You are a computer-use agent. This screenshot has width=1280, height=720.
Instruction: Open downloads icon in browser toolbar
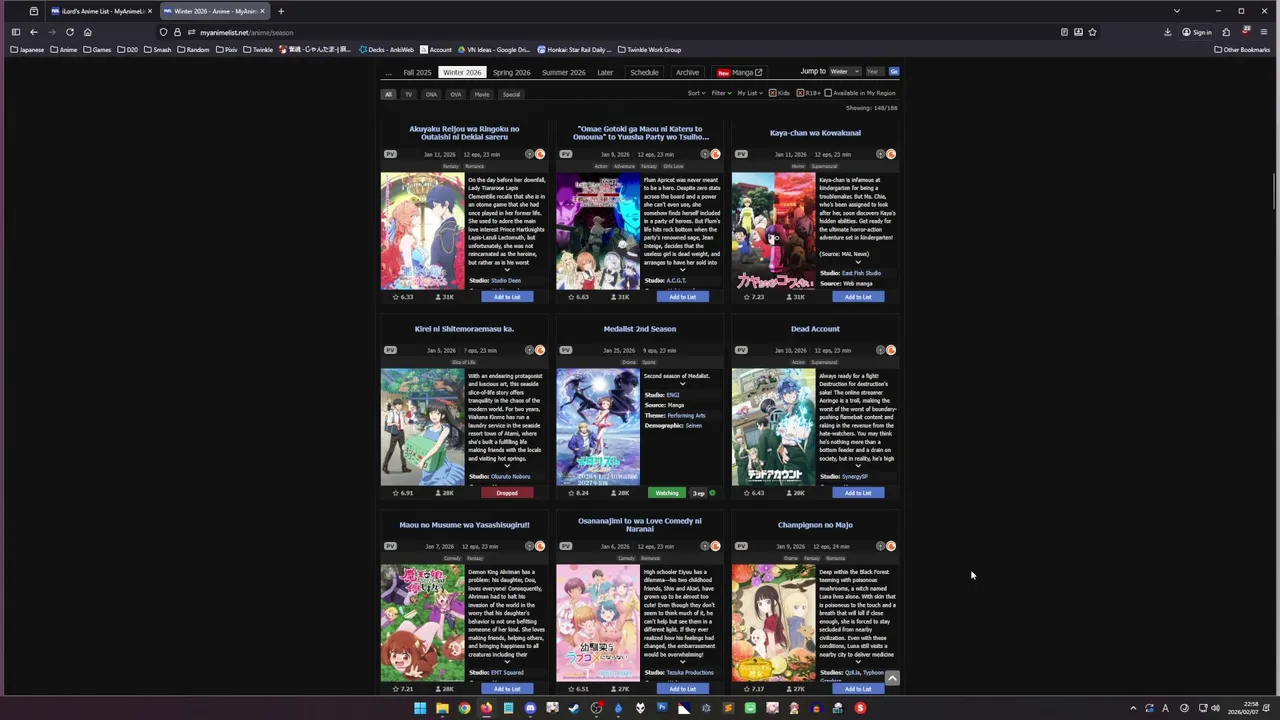coord(1167,32)
